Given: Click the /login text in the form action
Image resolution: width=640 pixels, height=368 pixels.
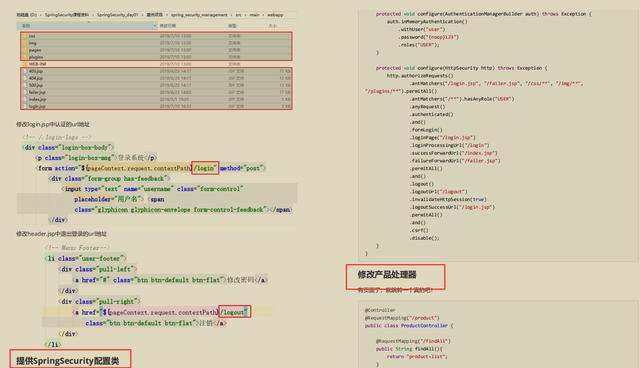Looking at the screenshot, I should point(205,168).
